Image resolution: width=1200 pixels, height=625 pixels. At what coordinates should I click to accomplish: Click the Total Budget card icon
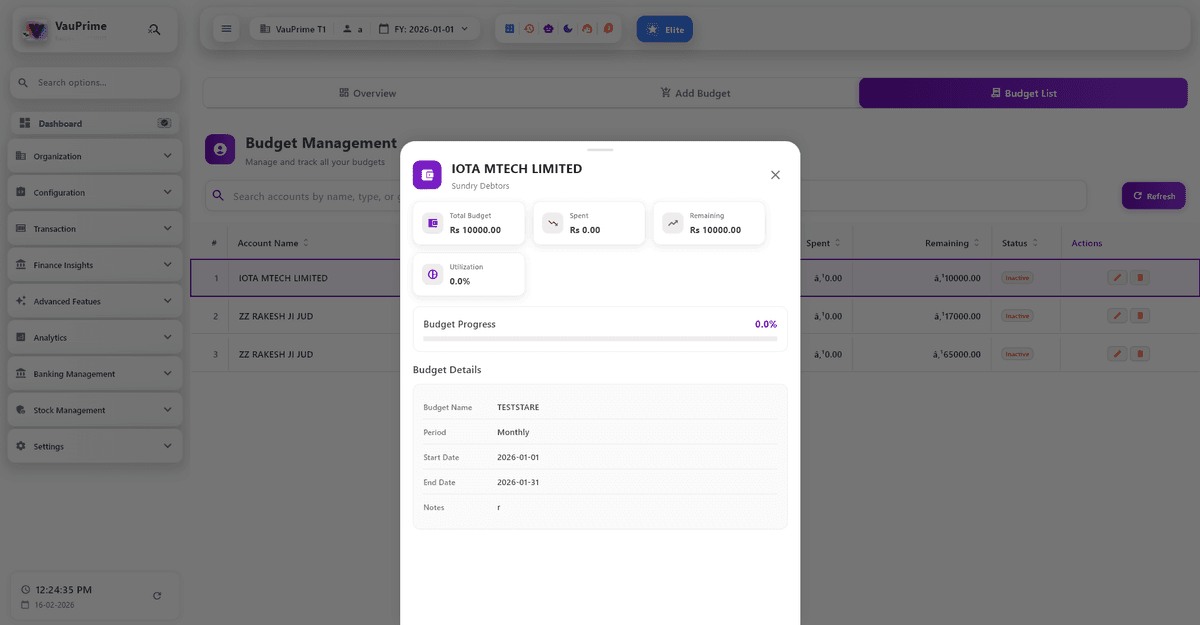[x=433, y=223]
